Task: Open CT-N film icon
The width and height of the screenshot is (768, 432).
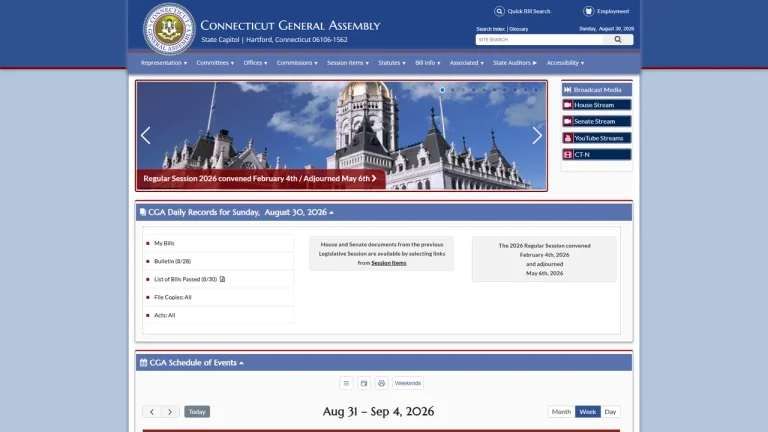Action: point(568,154)
